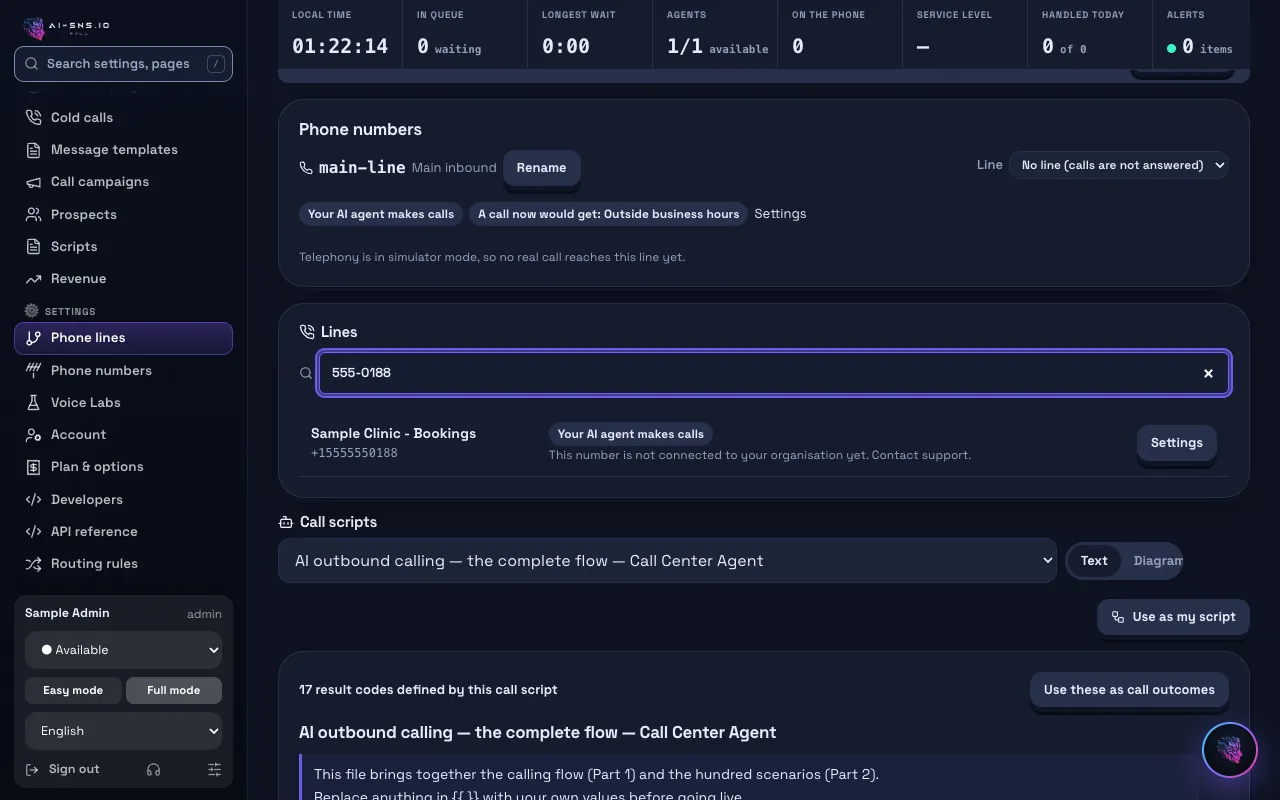Click the Voice Labs flask icon
The height and width of the screenshot is (800, 1280).
[33, 402]
